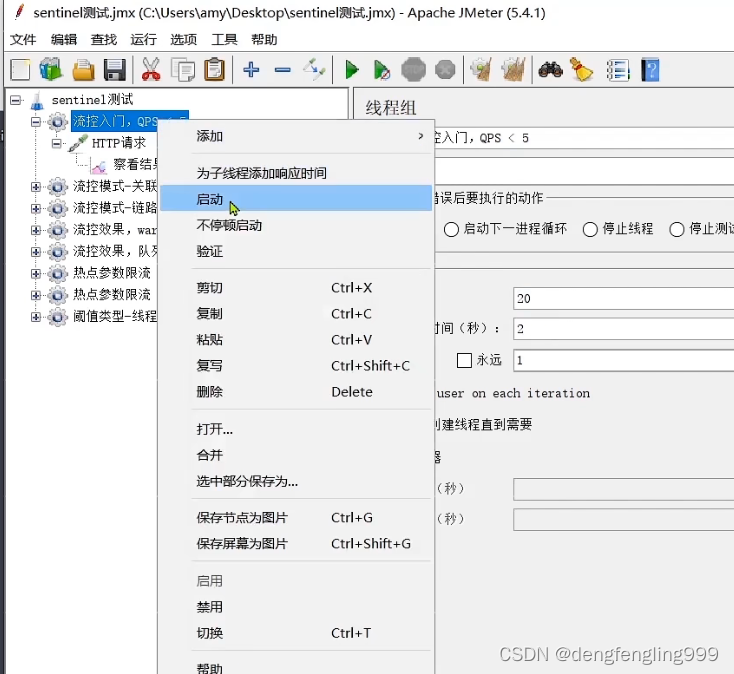Click the gray Stop icon

click(x=413, y=70)
